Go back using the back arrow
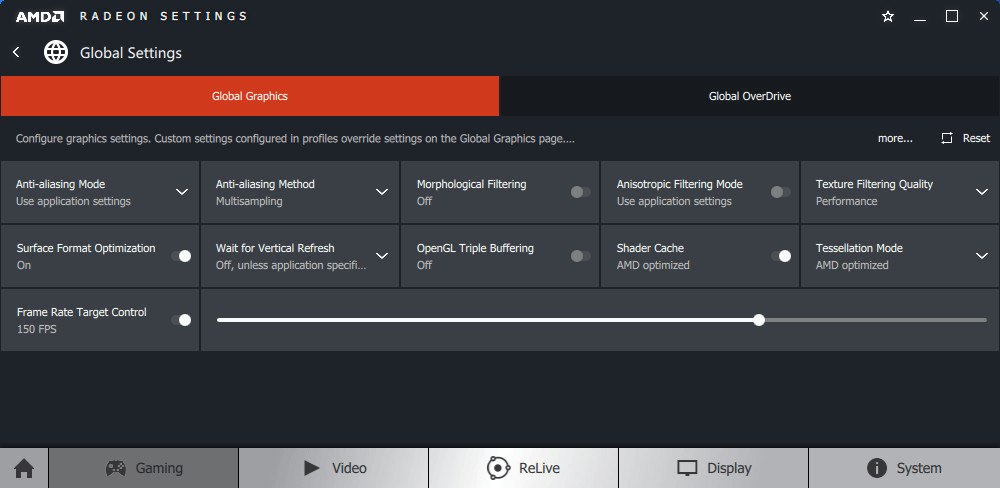1000x488 pixels. pos(16,52)
